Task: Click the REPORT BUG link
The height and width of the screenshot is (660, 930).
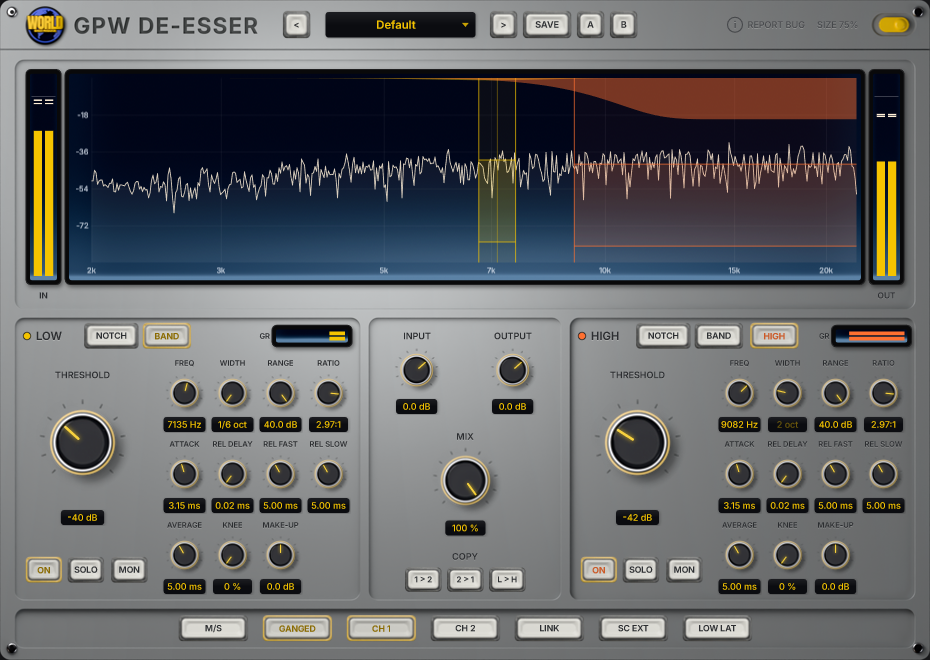Action: point(776,25)
